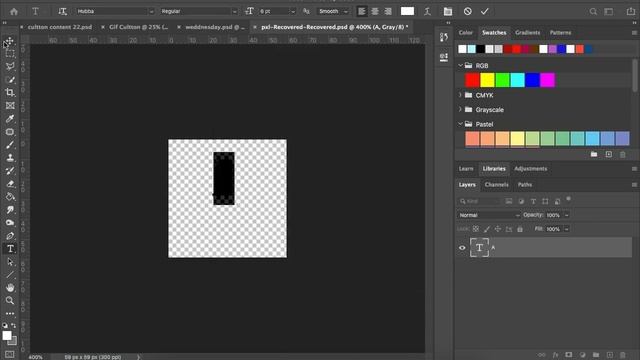The height and width of the screenshot is (360, 640).
Task: Toggle lock transparent pixels
Action: (x=476, y=229)
